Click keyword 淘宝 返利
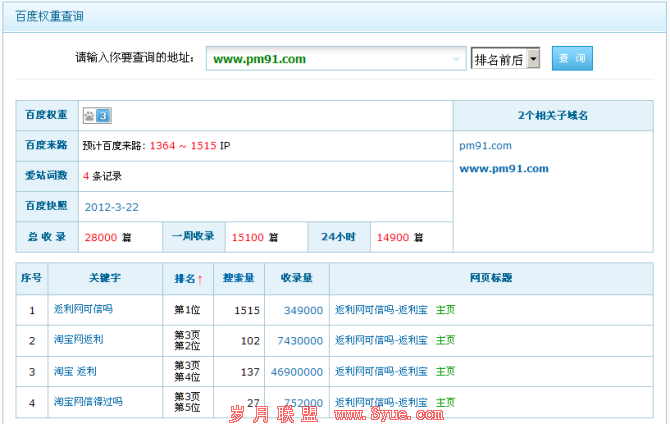 pos(75,371)
